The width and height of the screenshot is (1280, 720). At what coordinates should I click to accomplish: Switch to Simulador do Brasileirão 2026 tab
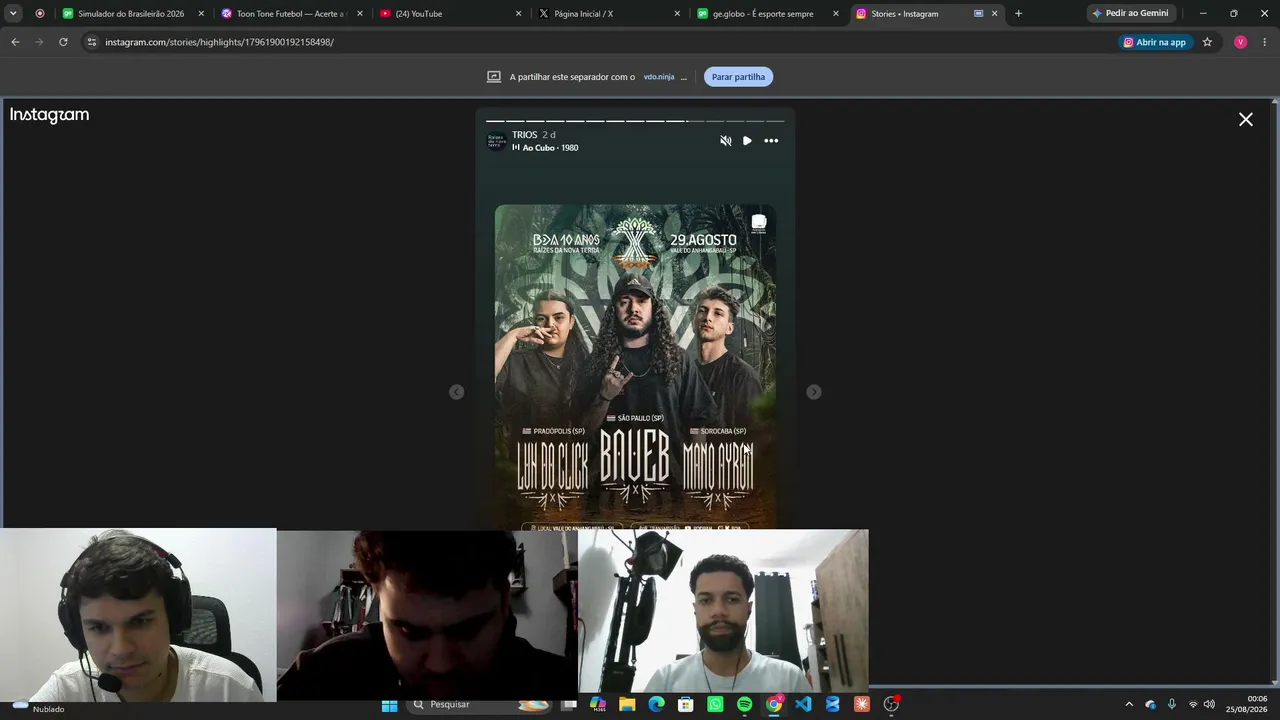pyautogui.click(x=131, y=14)
